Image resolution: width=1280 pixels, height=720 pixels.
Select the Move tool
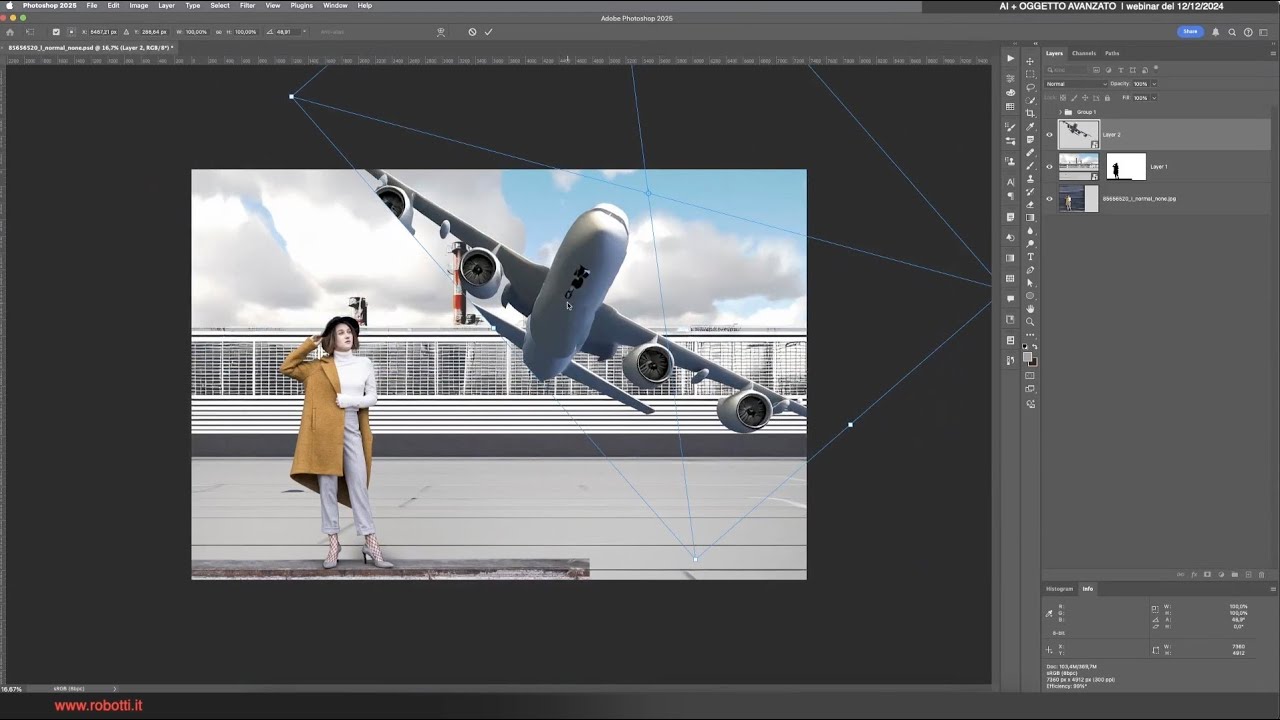pos(1030,61)
